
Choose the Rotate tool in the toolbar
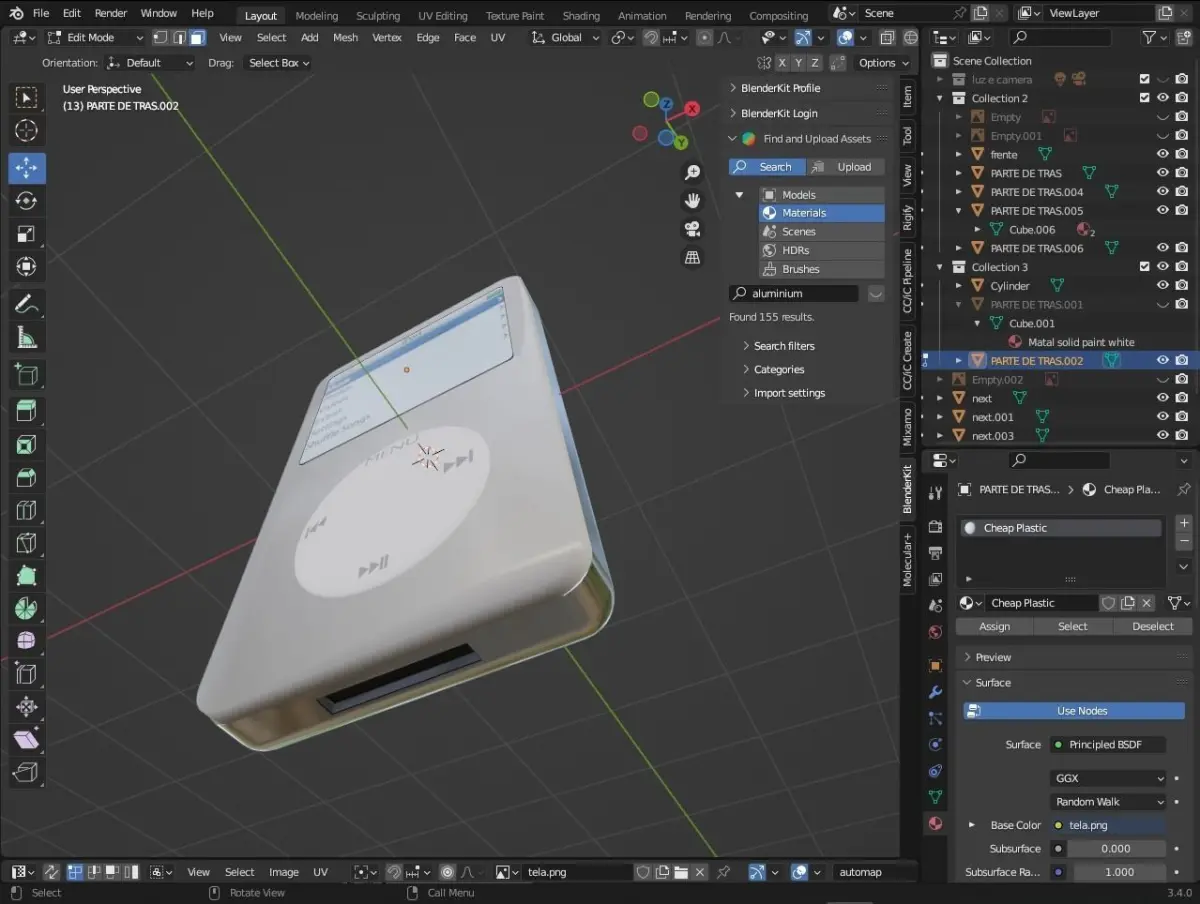click(x=27, y=201)
